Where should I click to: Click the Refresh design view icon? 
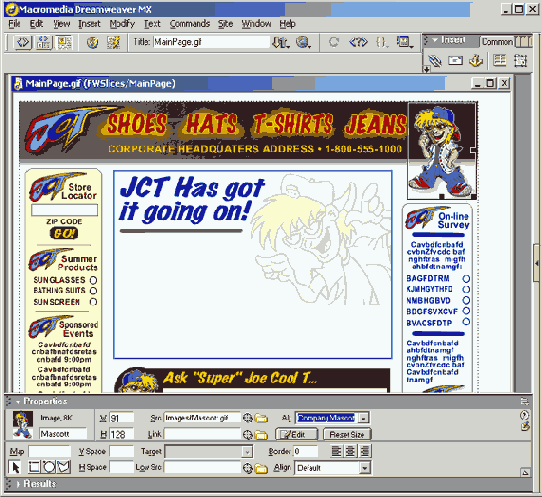pos(334,43)
